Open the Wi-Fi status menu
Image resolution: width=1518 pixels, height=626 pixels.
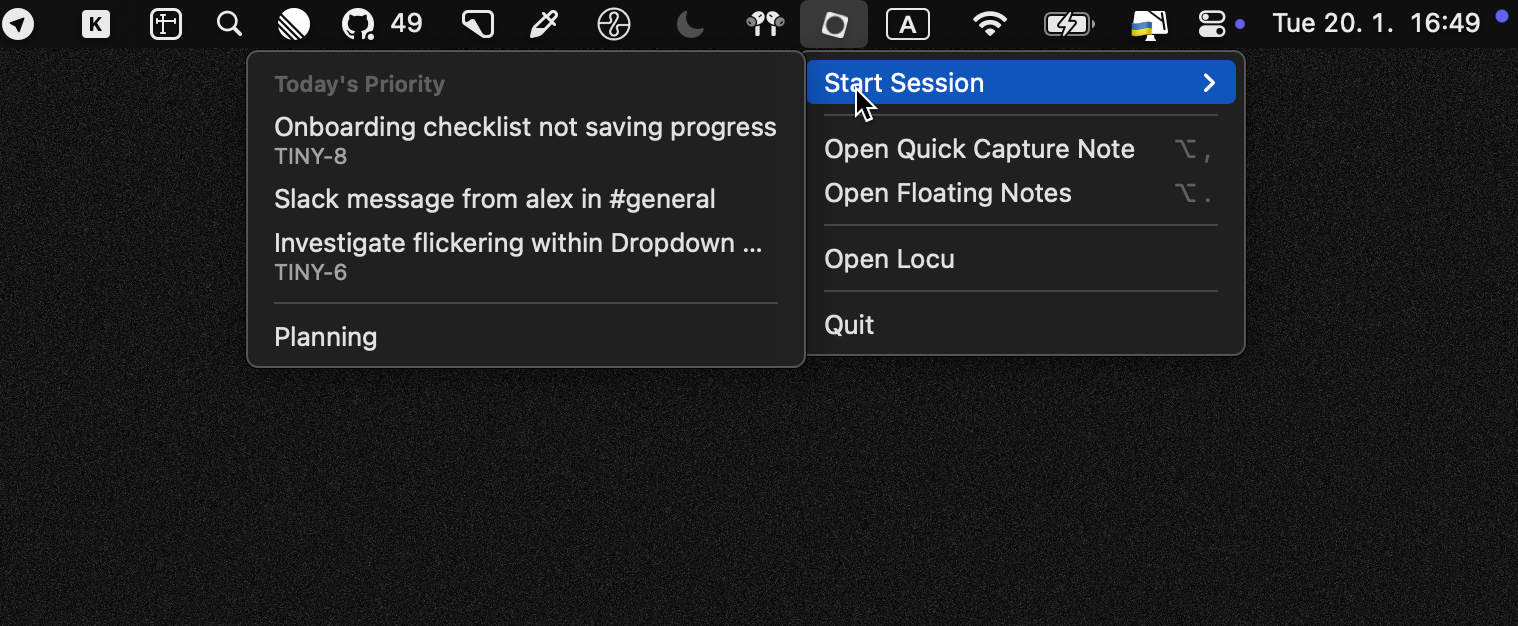coord(990,25)
